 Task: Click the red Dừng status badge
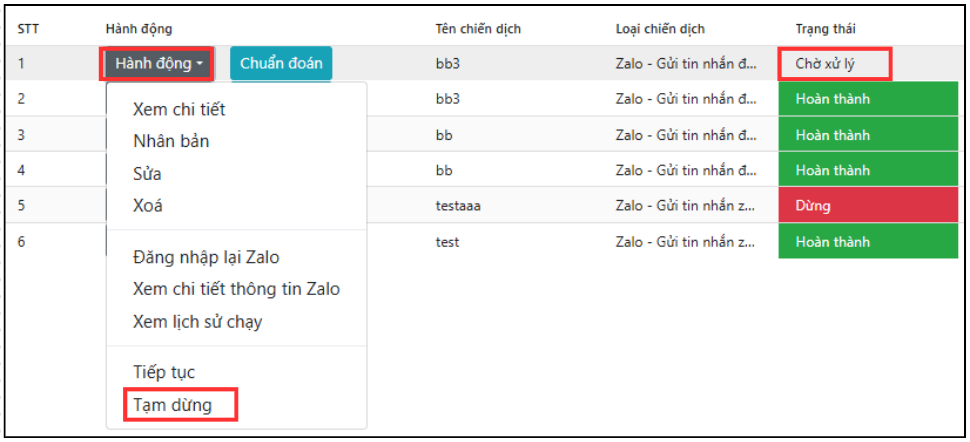[x=867, y=206]
